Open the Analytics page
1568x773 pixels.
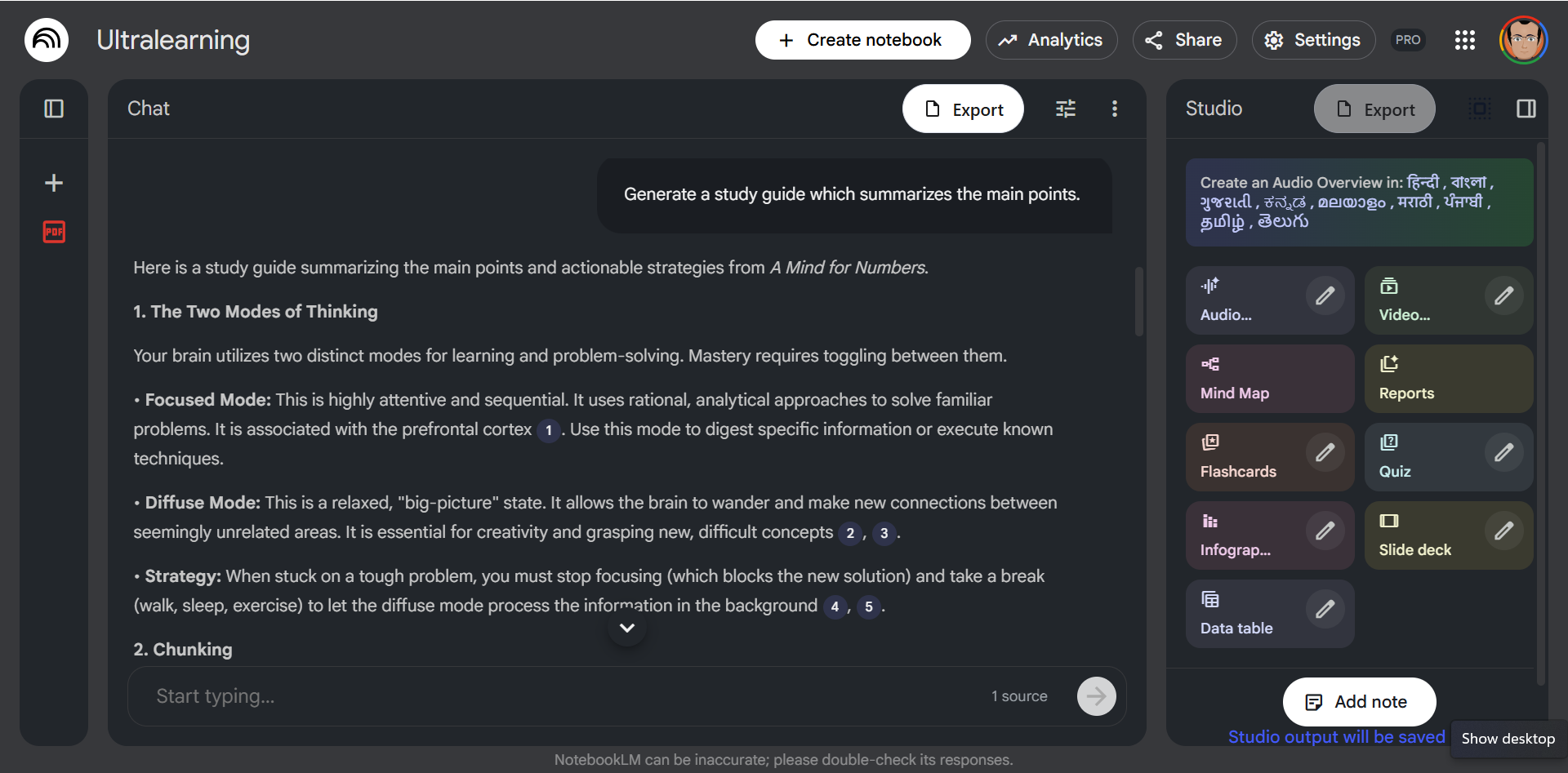(x=1051, y=40)
